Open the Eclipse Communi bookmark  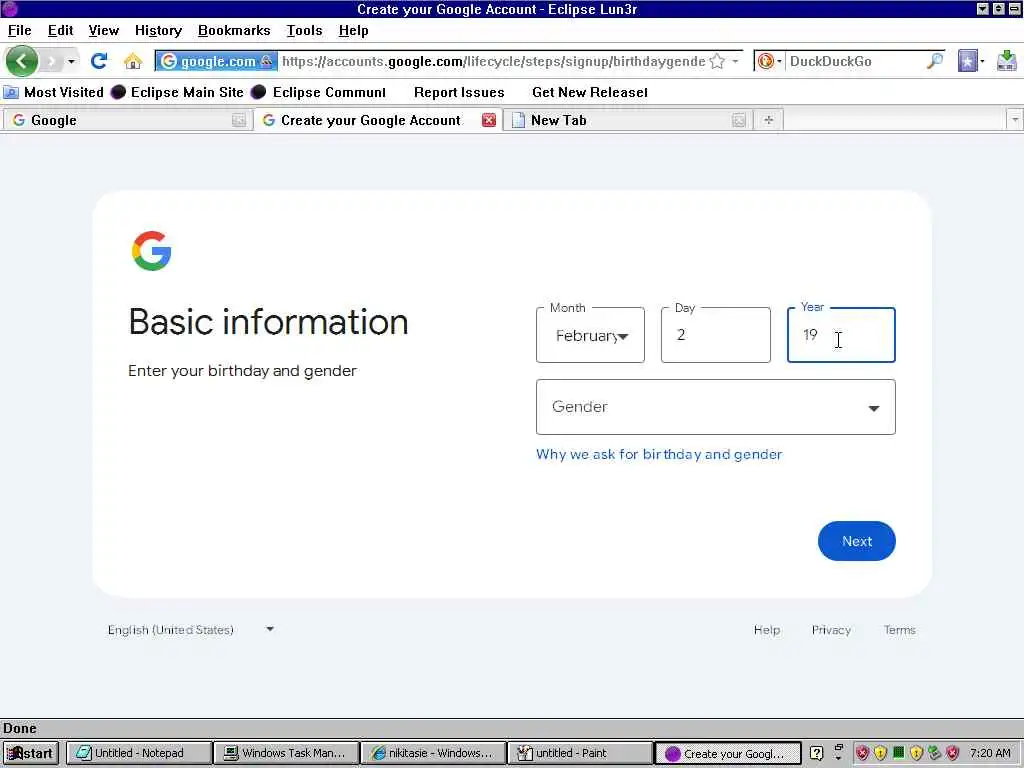319,92
